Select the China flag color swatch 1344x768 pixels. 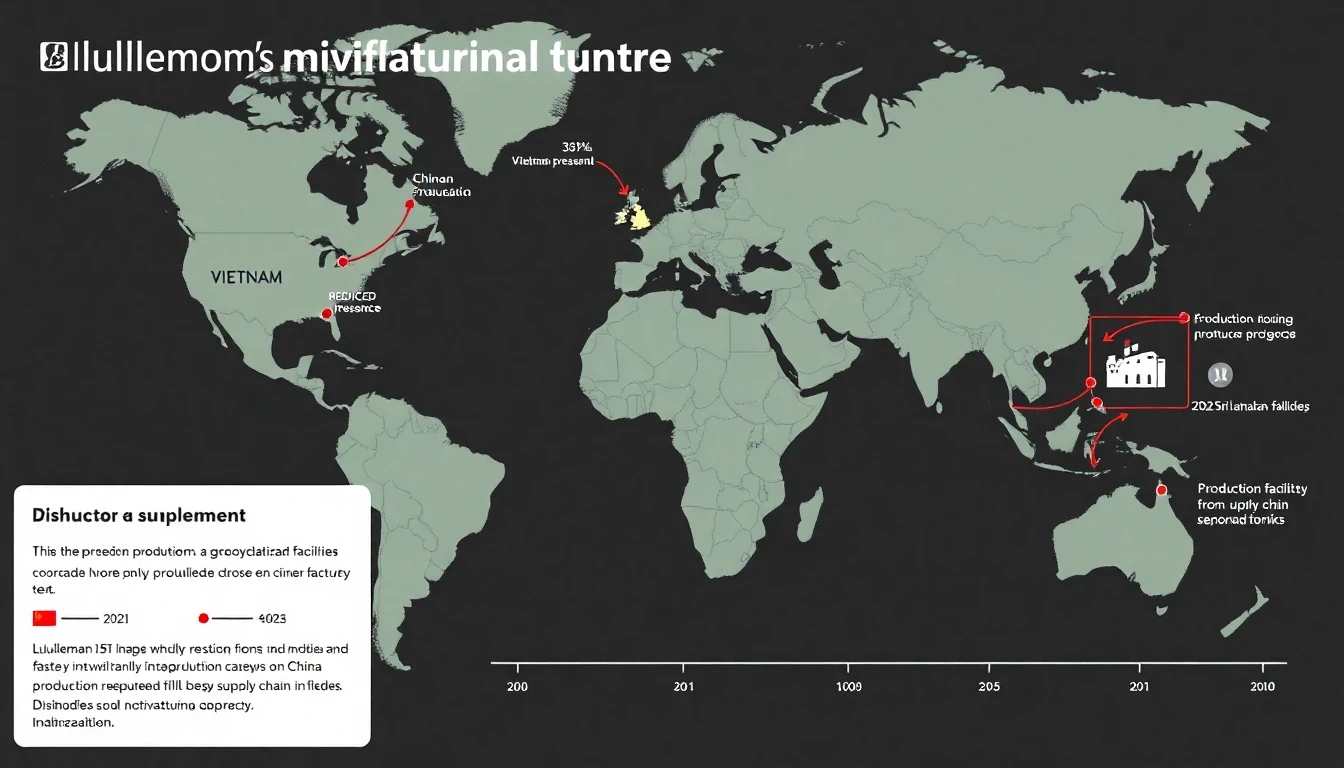[44, 617]
